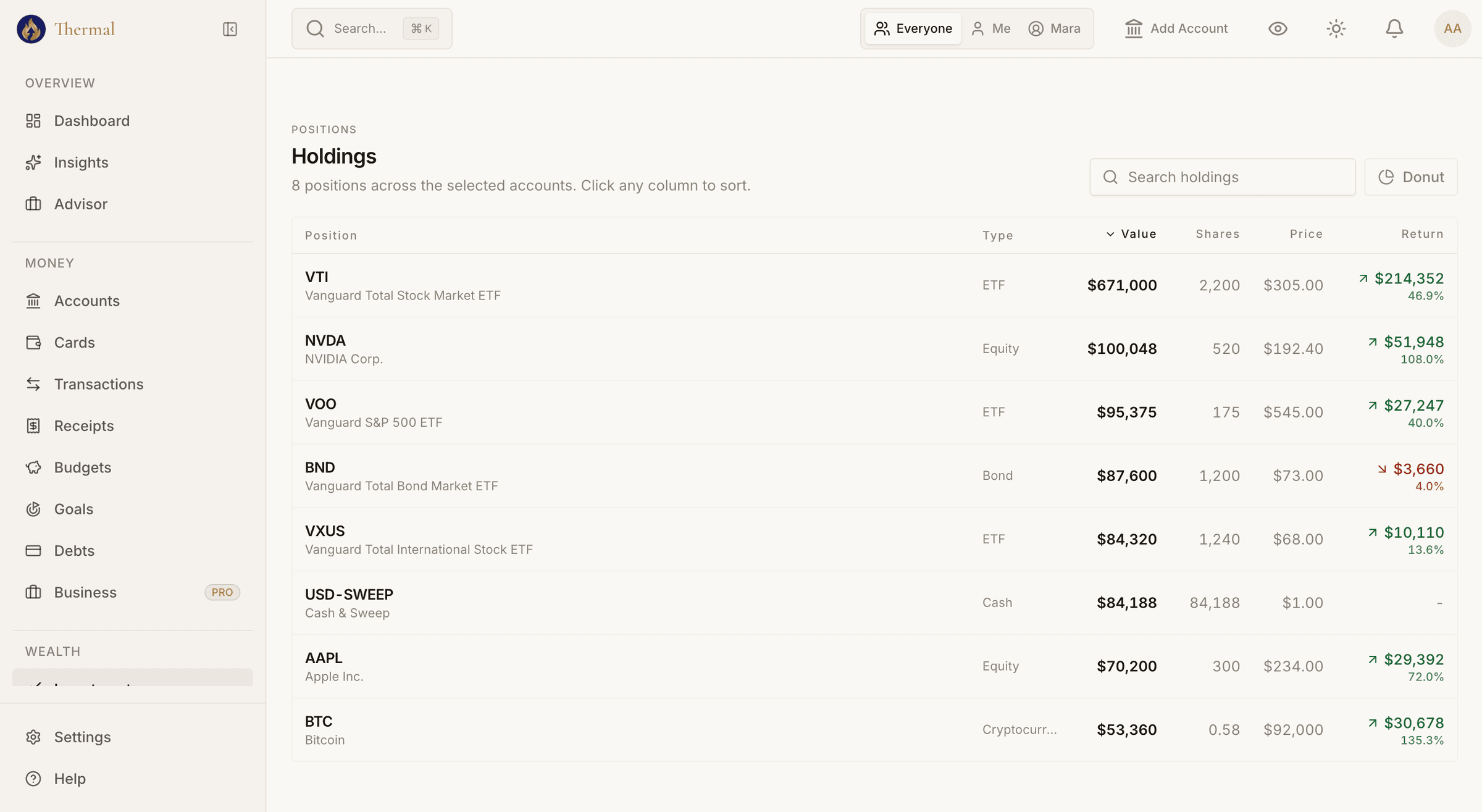Image resolution: width=1482 pixels, height=812 pixels.
Task: Click the Goals target icon
Action: pyautogui.click(x=33, y=509)
